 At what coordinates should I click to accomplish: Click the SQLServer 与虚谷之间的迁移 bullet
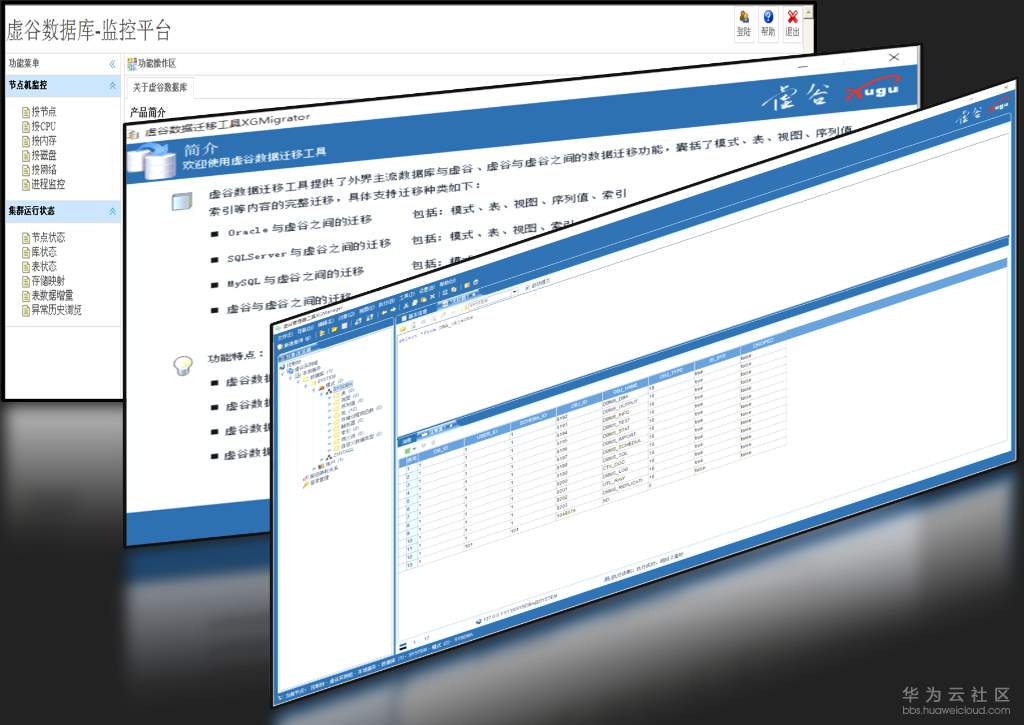point(309,250)
